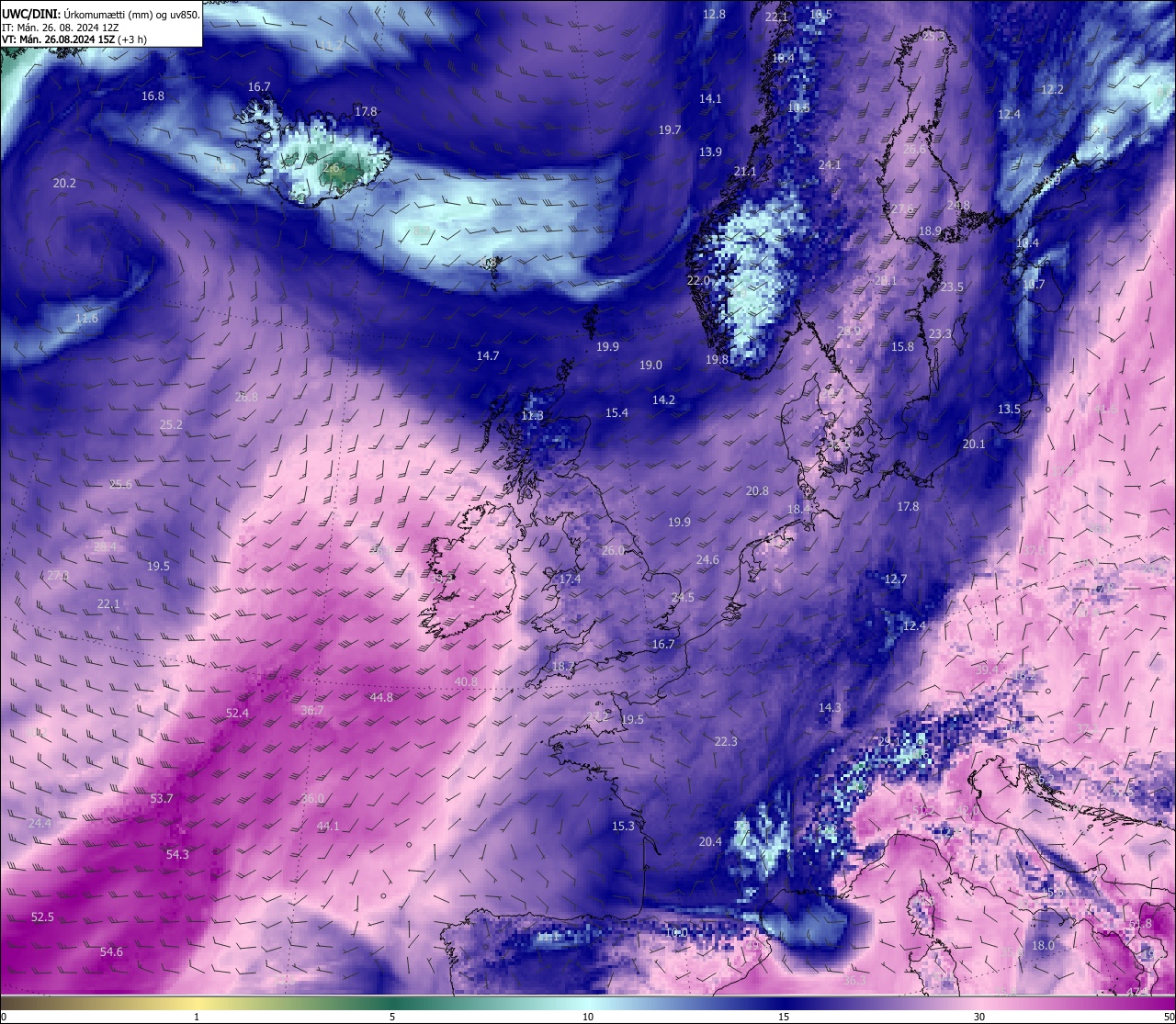Click the map value '19.0' in the North Sea

650,366
